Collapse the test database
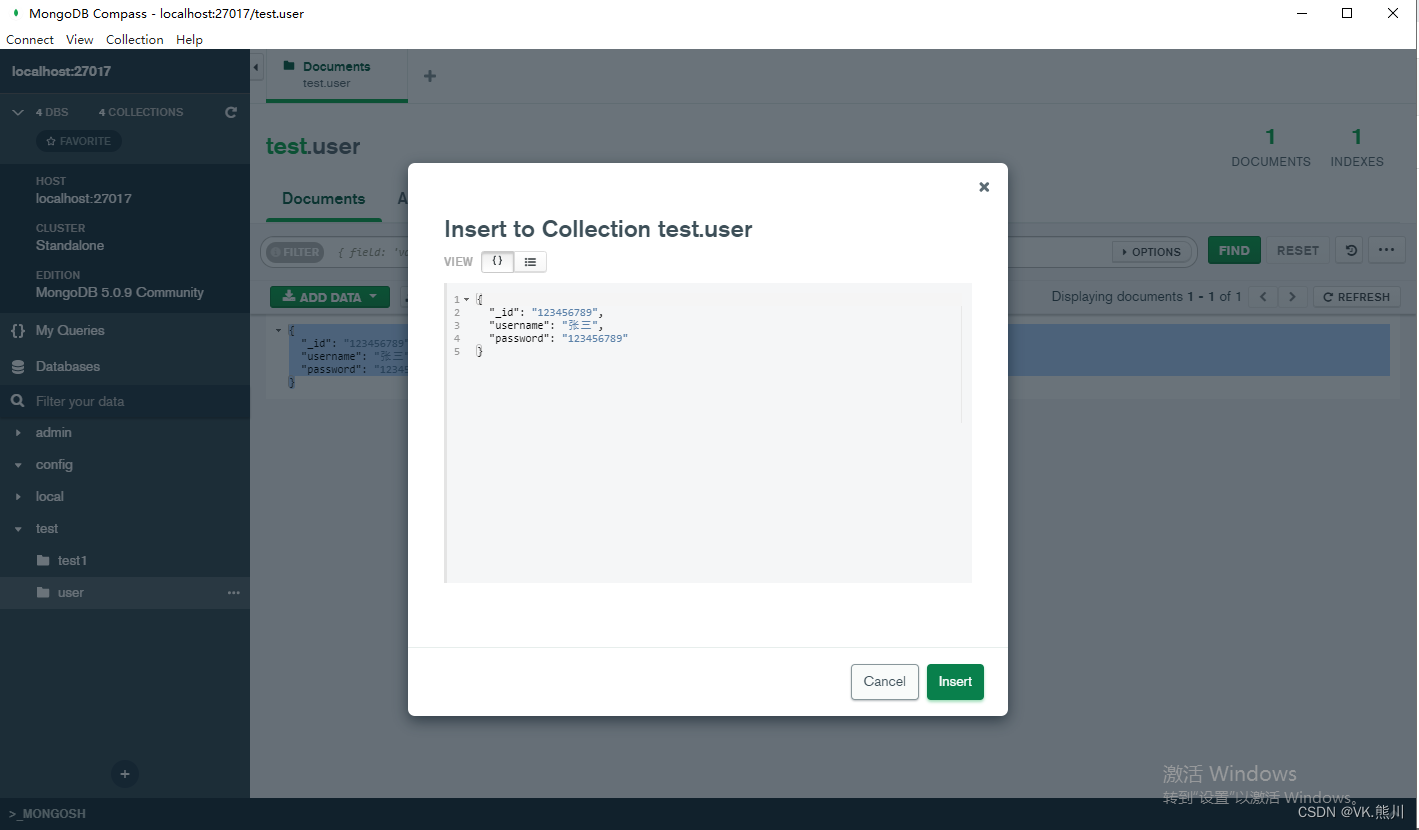This screenshot has height=830, width=1419. [x=18, y=529]
